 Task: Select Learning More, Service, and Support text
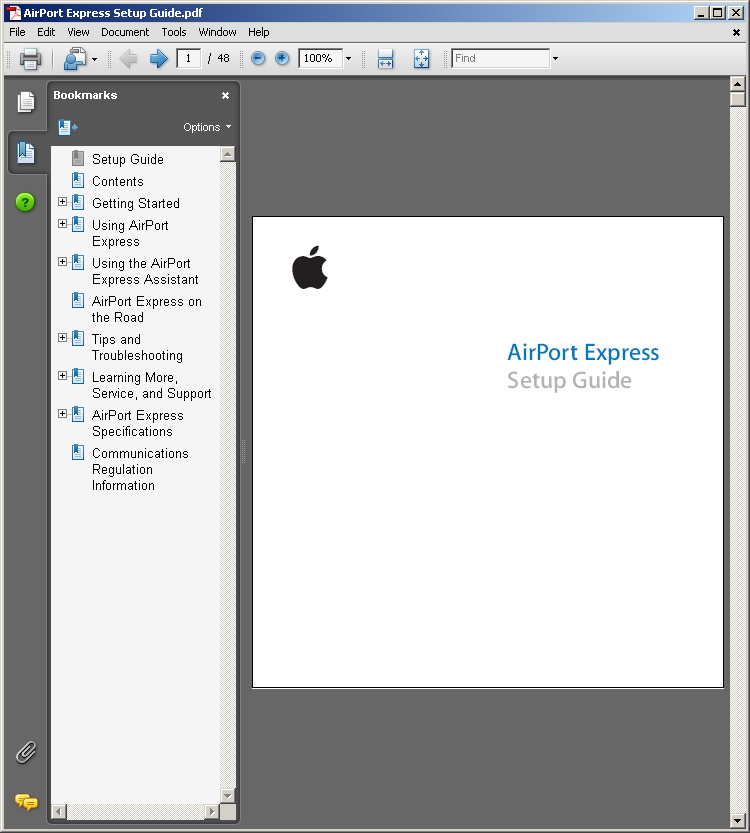click(151, 385)
